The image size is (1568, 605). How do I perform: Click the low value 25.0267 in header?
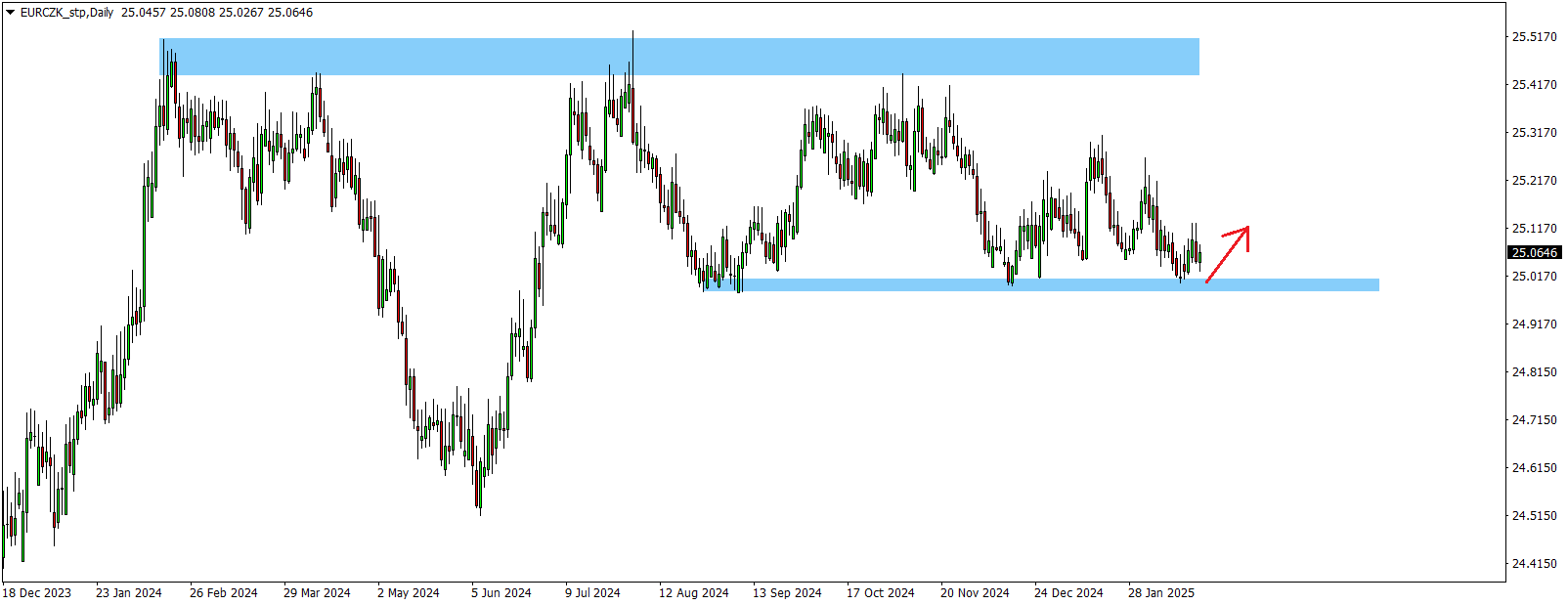[x=241, y=13]
